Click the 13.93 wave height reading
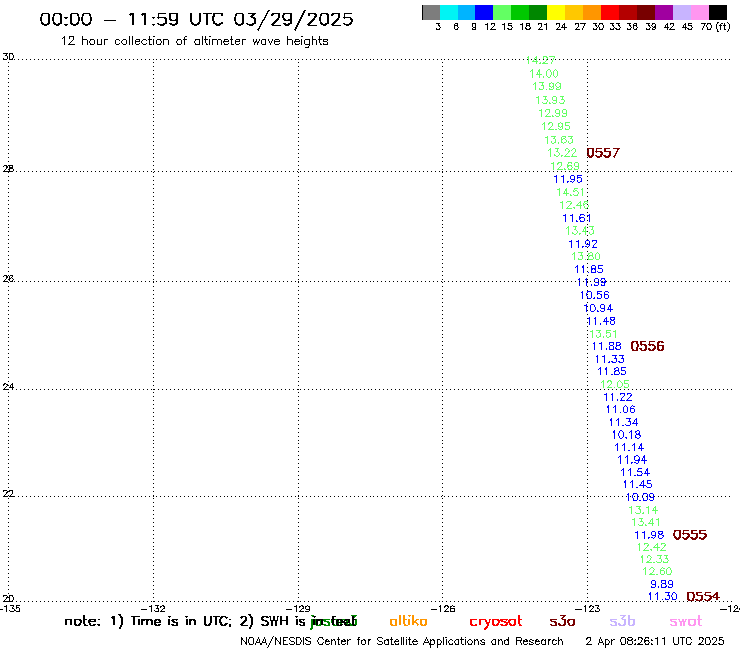Viewport: 740px width, 650px height. (x=550, y=100)
